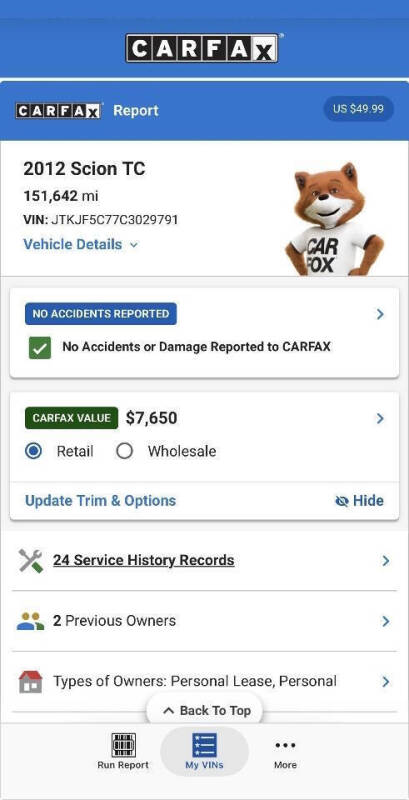Screen dimensions: 409x800
Task: Tap the Car Fox mascot image
Action: coord(334,220)
